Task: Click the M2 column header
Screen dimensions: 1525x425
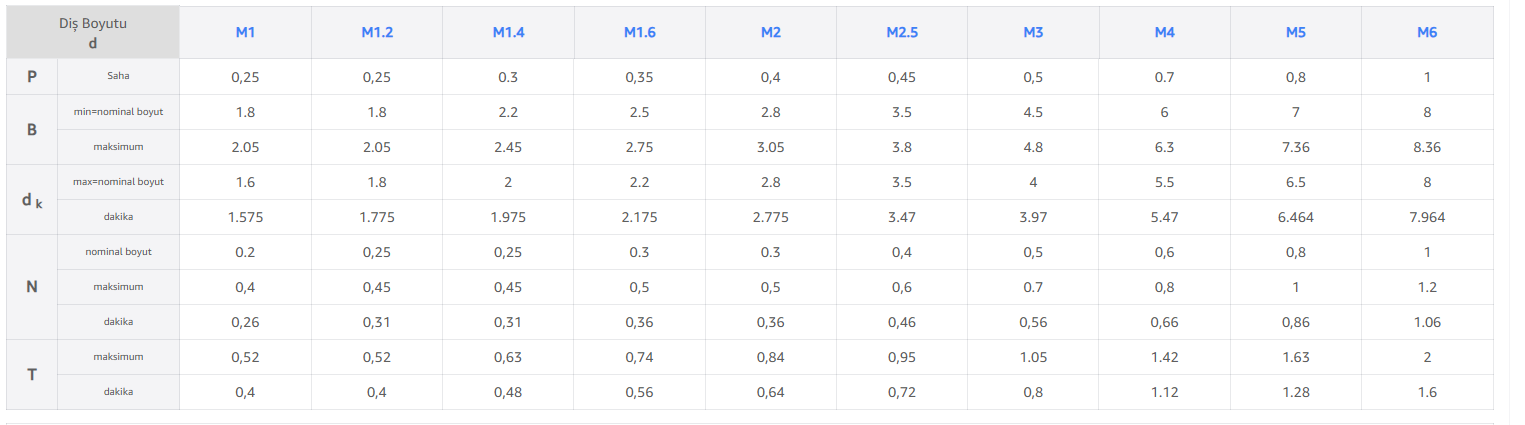Action: click(x=770, y=32)
